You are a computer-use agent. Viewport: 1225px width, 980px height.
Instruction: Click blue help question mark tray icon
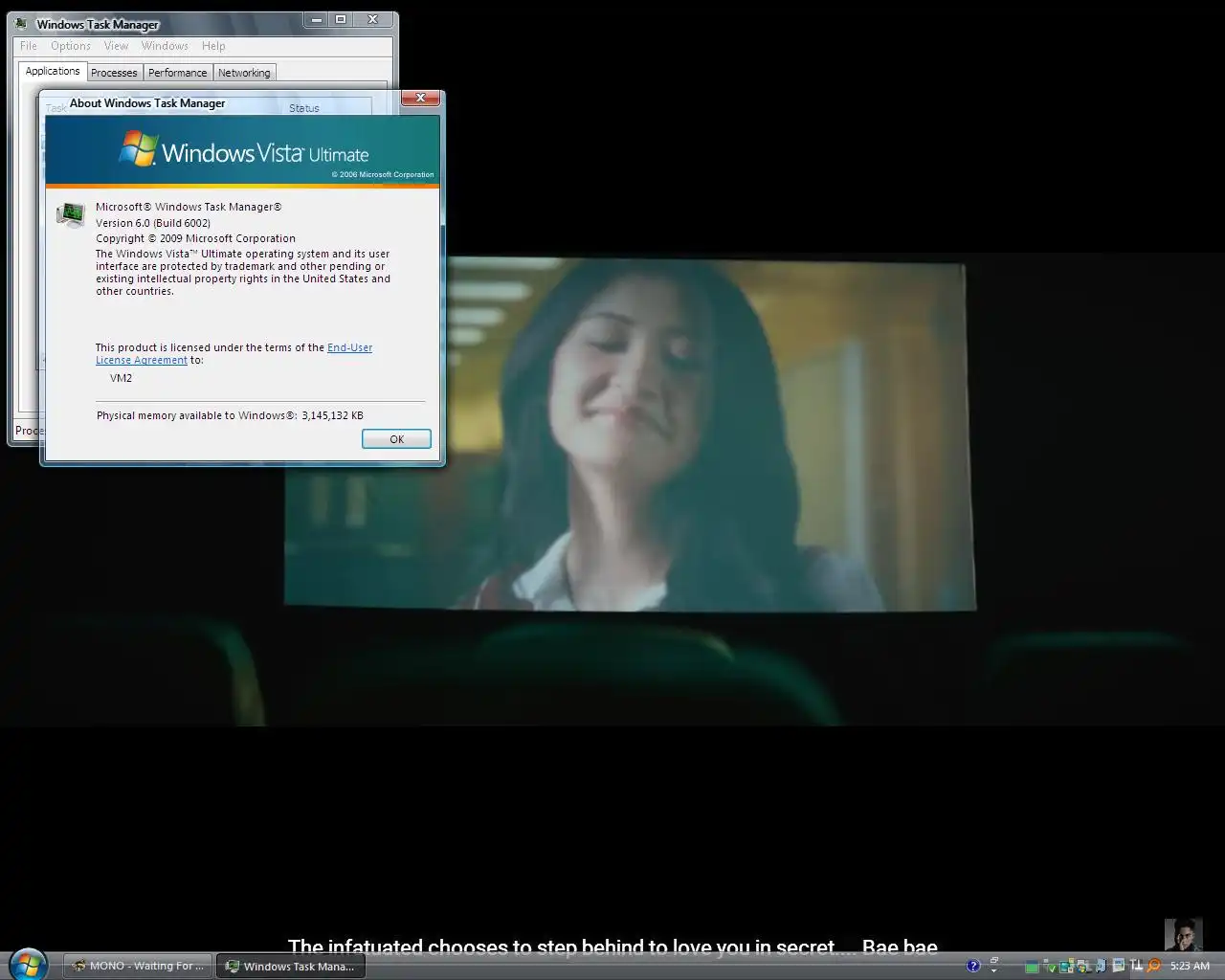click(x=973, y=966)
